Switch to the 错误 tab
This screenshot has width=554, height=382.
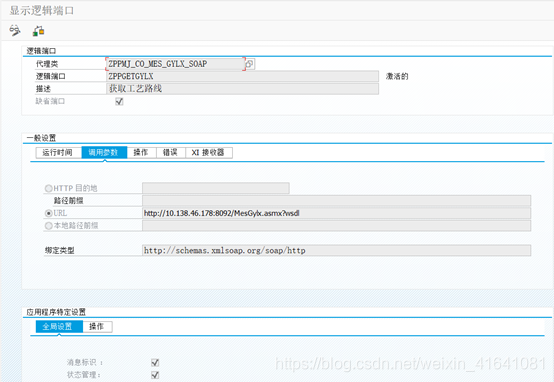171,153
